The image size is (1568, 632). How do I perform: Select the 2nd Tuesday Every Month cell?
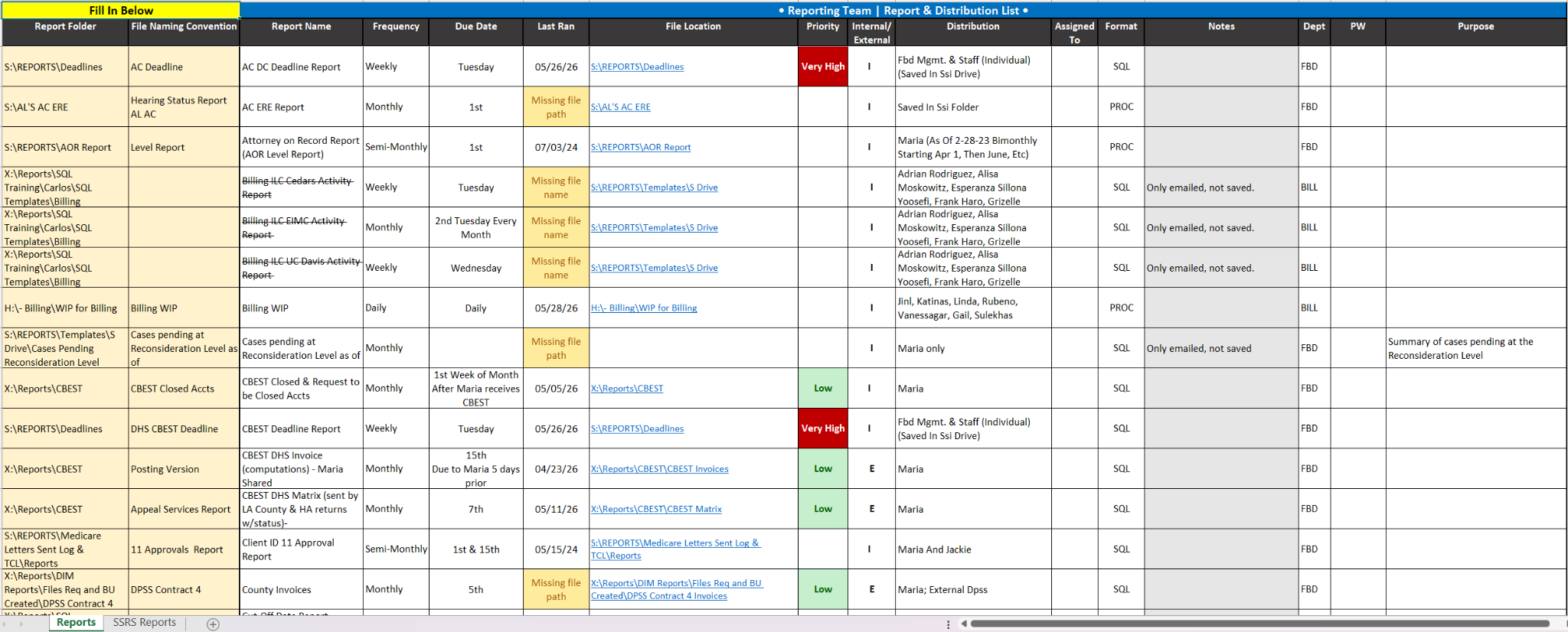coord(476,227)
